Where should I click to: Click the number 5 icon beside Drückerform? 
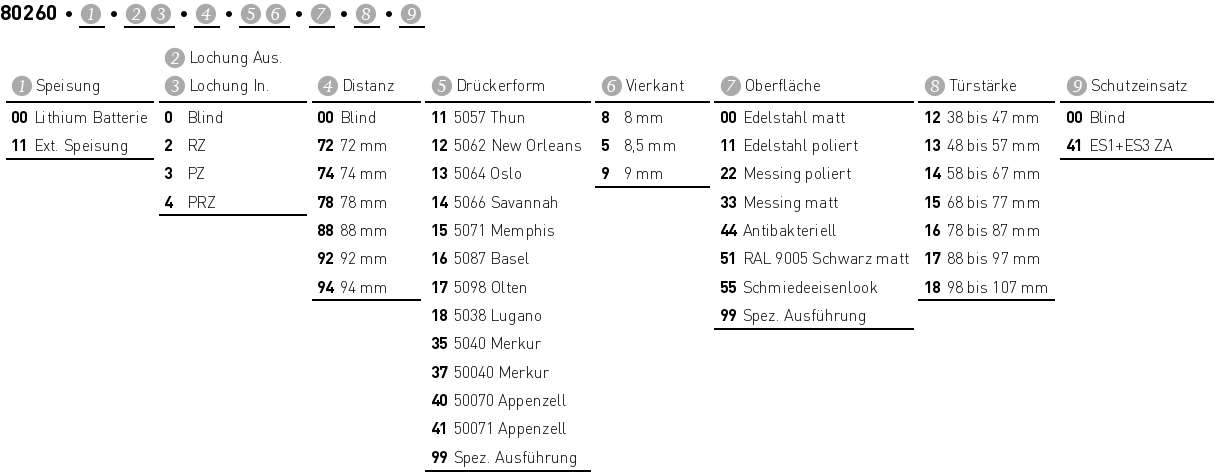coord(442,86)
